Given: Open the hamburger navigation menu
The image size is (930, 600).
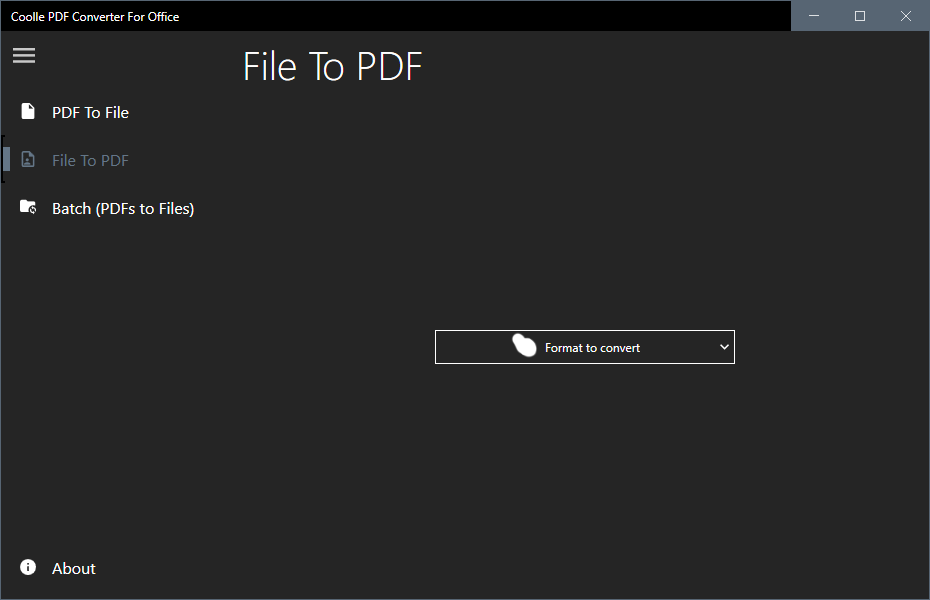Looking at the screenshot, I should [x=24, y=56].
